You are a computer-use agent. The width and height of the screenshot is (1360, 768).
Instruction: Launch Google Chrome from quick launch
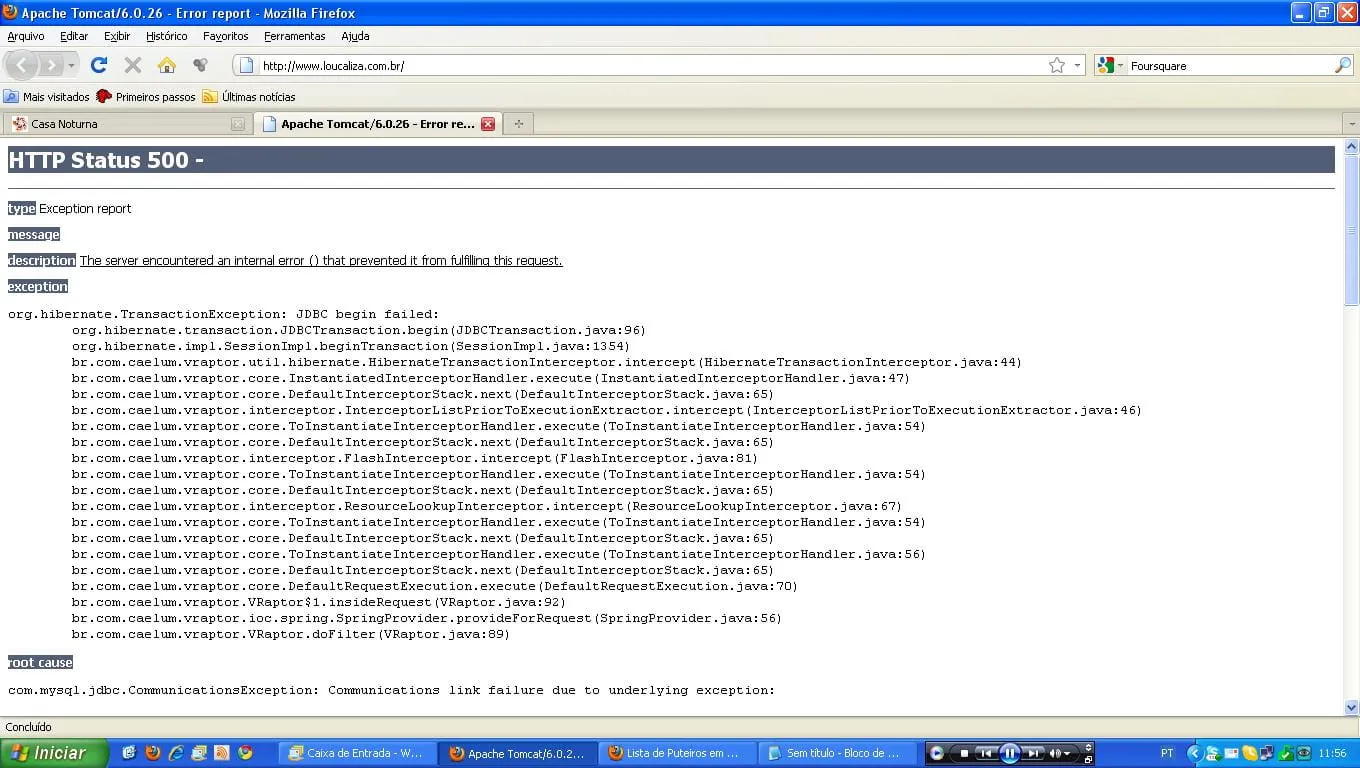pos(245,753)
